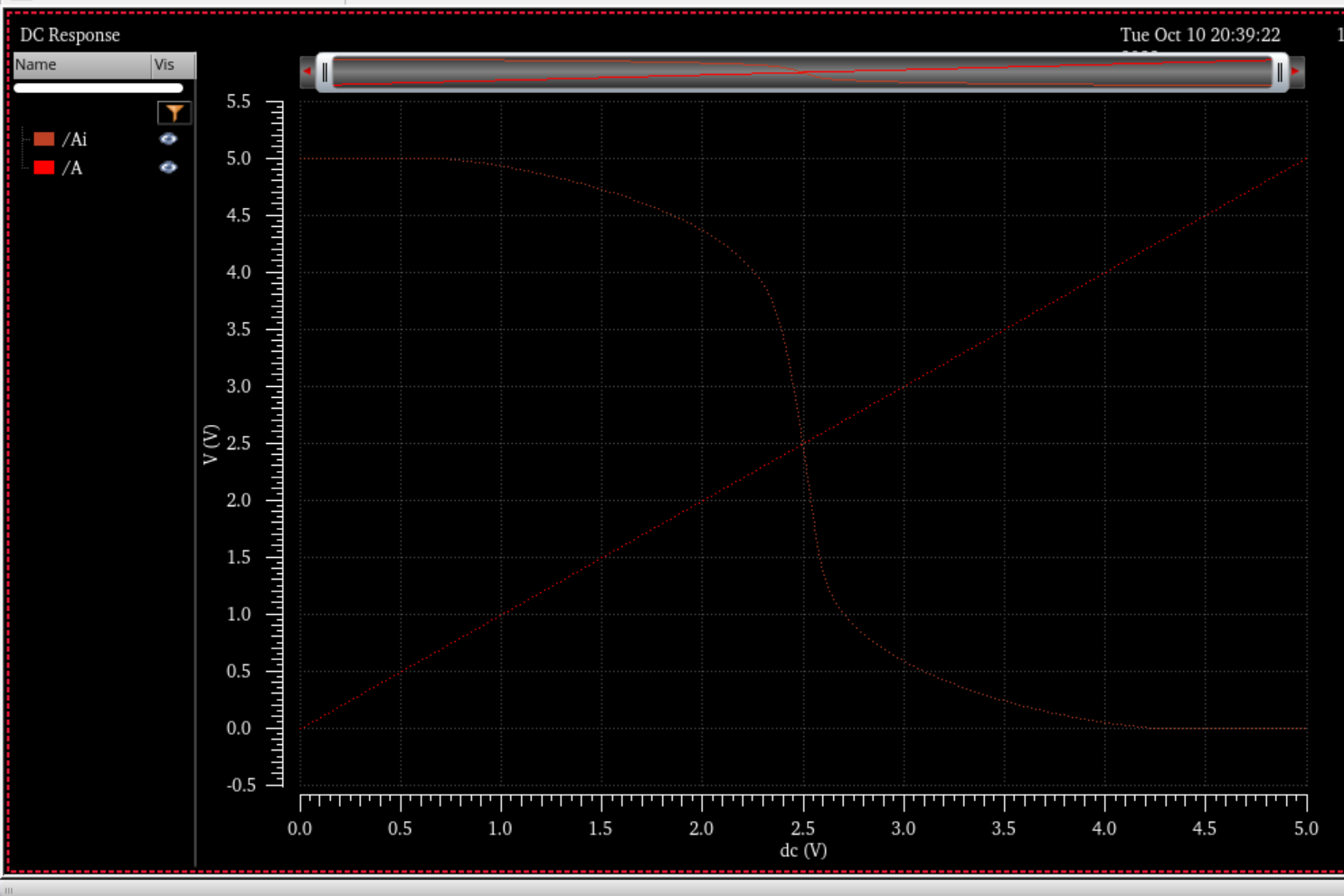The image size is (1344, 896).
Task: Click the 5.0 tick label on the x-axis
Action: (x=1305, y=828)
